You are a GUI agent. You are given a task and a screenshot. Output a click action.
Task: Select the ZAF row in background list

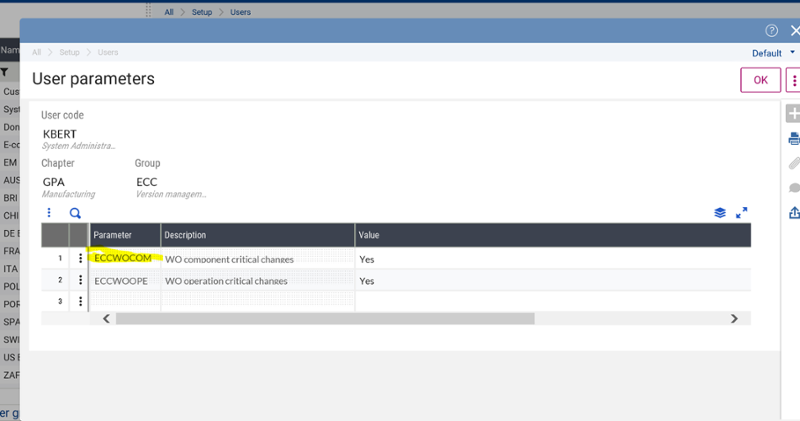point(10,375)
